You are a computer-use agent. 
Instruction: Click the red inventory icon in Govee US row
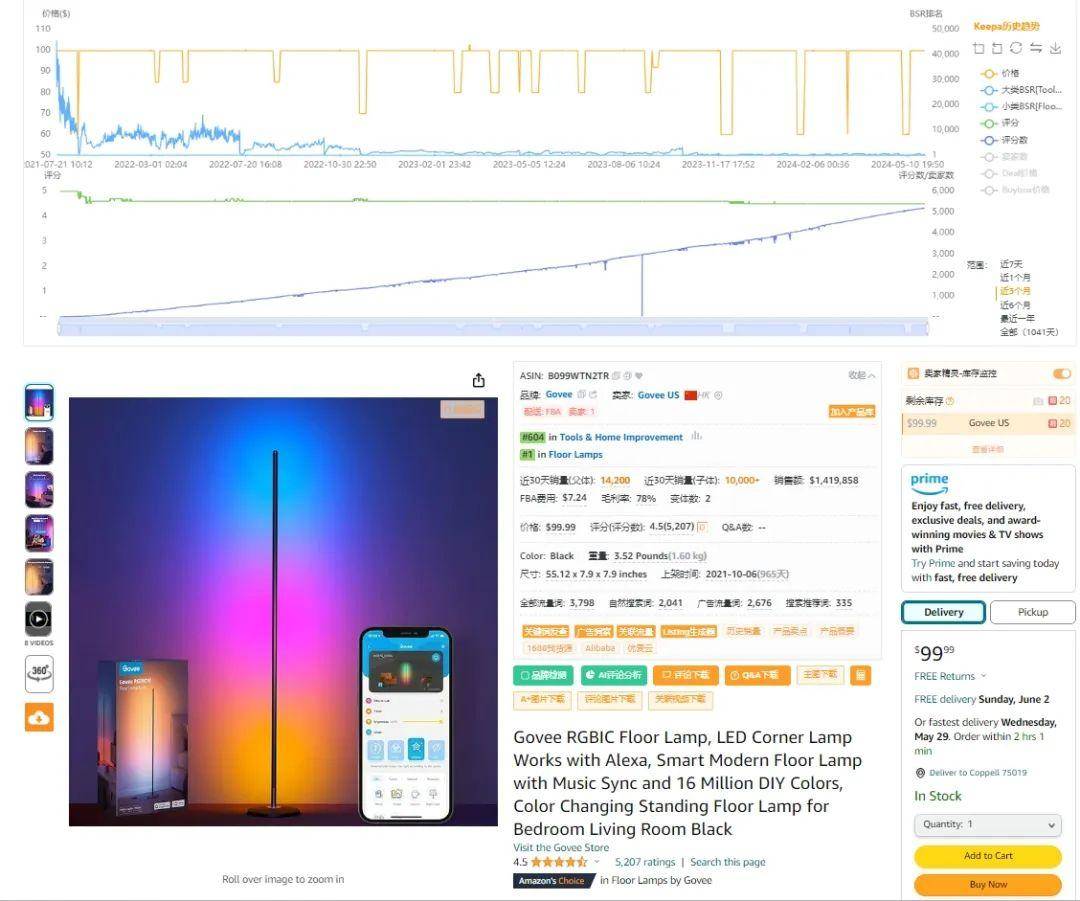[x=1052, y=423]
